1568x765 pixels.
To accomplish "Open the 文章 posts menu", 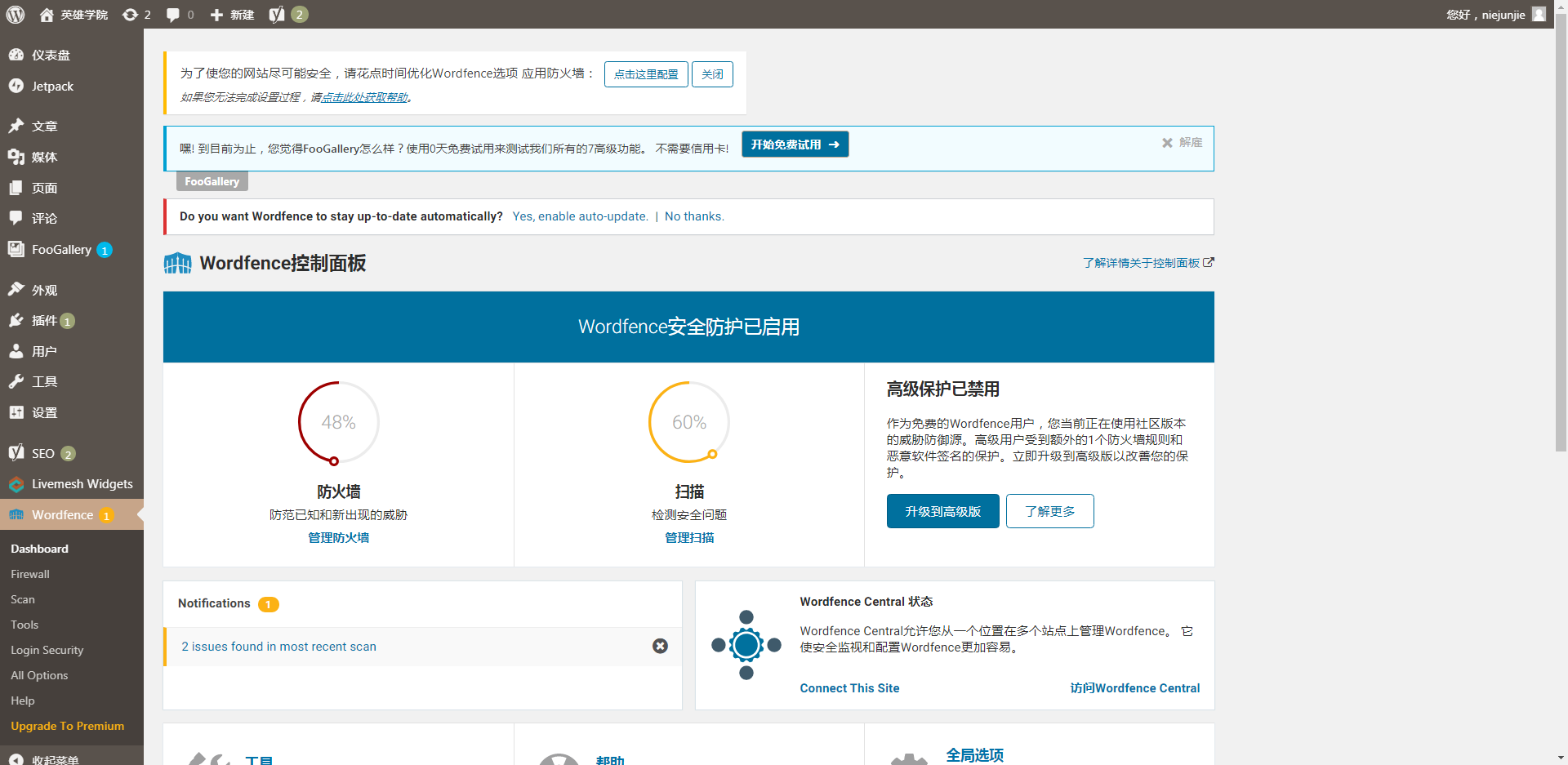I will [x=72, y=126].
